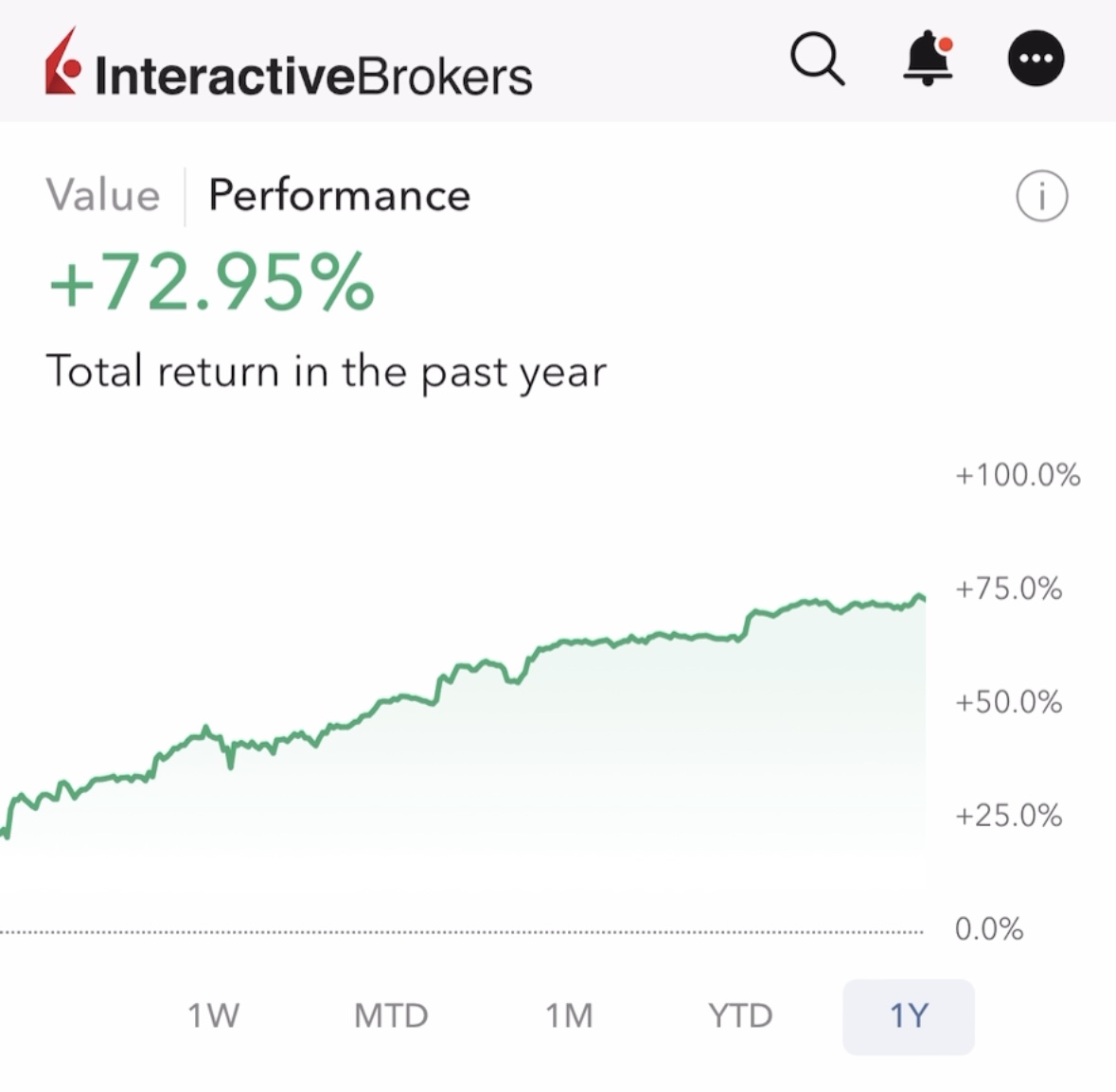
Task: Select the 1W time range
Action: click(213, 1016)
